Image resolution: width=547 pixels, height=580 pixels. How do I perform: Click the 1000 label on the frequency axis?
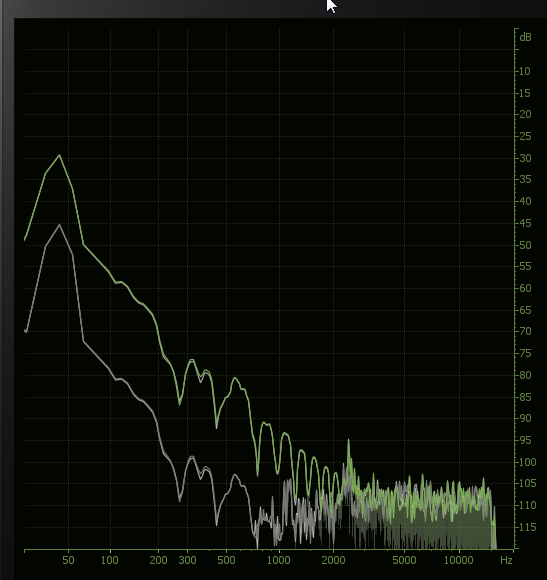278,560
